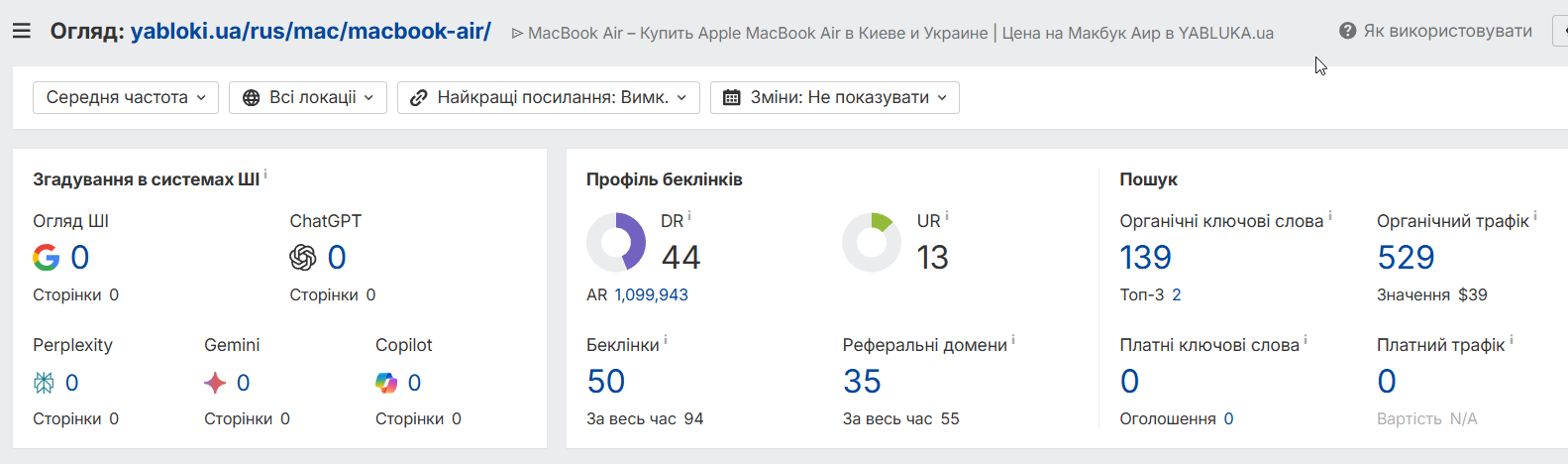Click the AR value 1,099,943

[651, 294]
